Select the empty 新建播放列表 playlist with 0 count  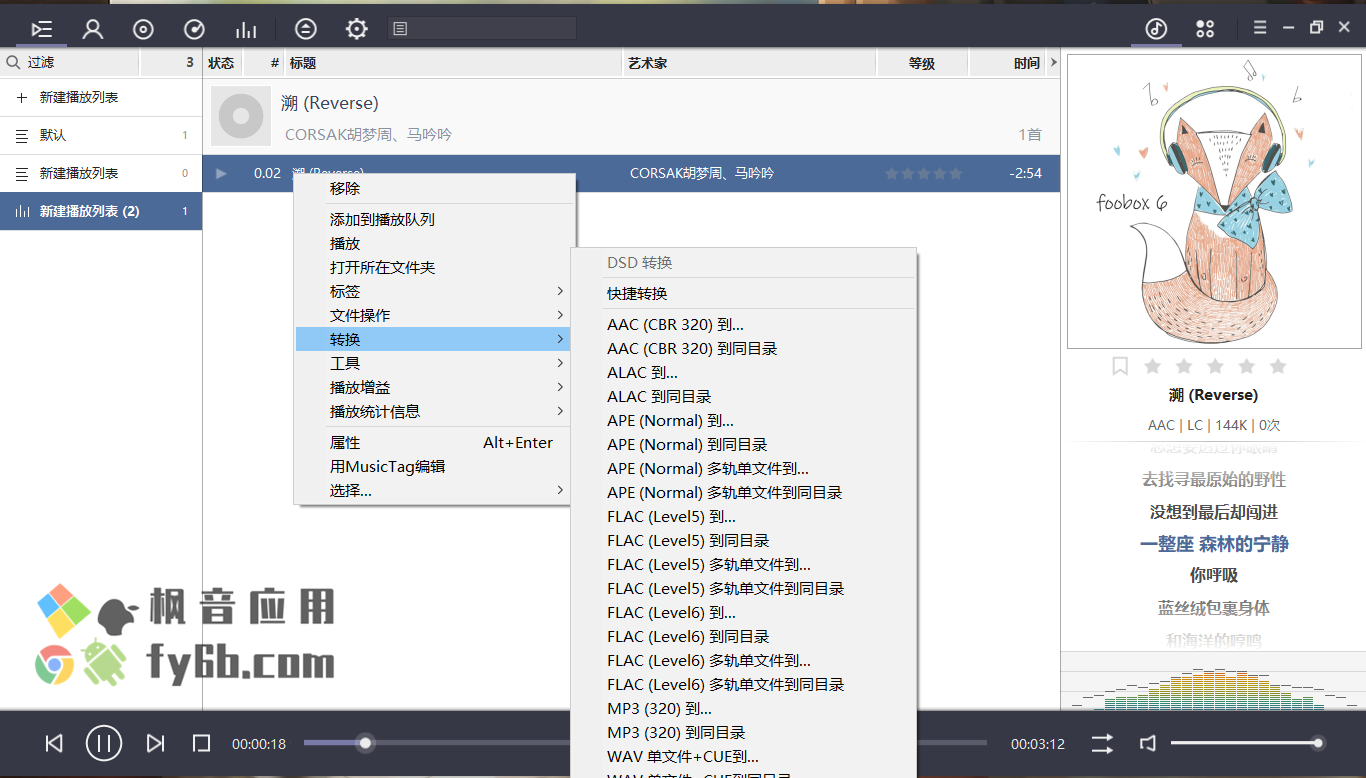[x=101, y=173]
